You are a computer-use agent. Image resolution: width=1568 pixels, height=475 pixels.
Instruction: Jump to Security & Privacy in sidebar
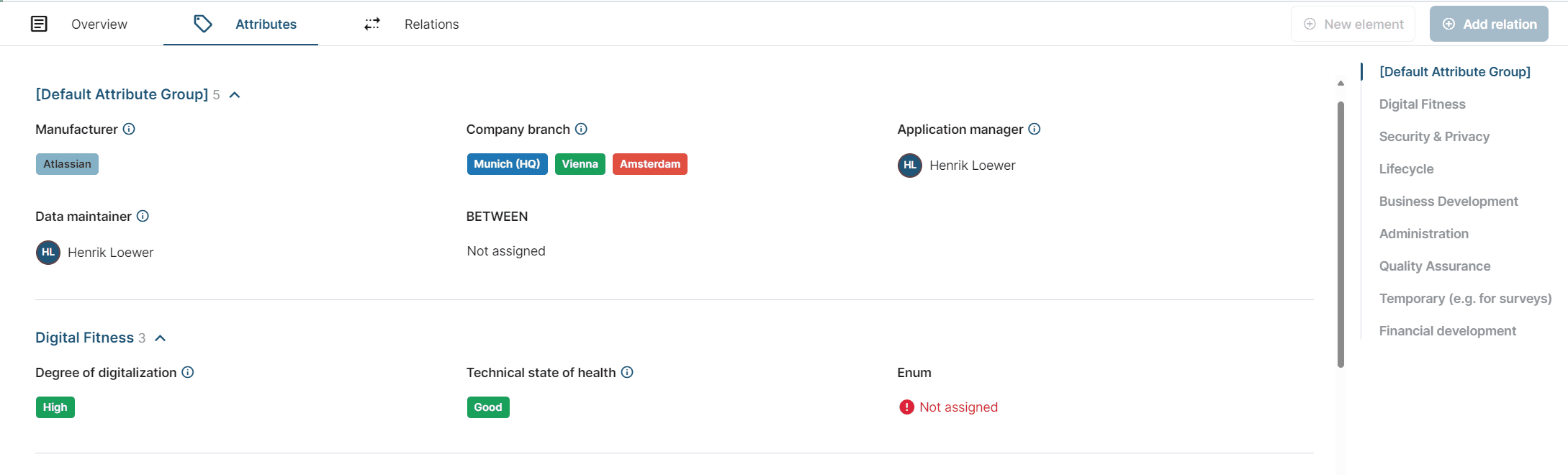coord(1433,137)
